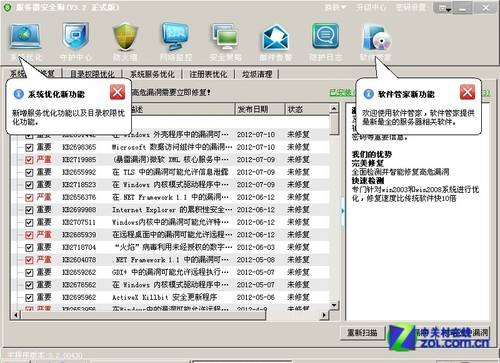Screen dimensions: 500x363
Task: Open the title bar menu dropdown arrow
Action: tap(445, 8)
